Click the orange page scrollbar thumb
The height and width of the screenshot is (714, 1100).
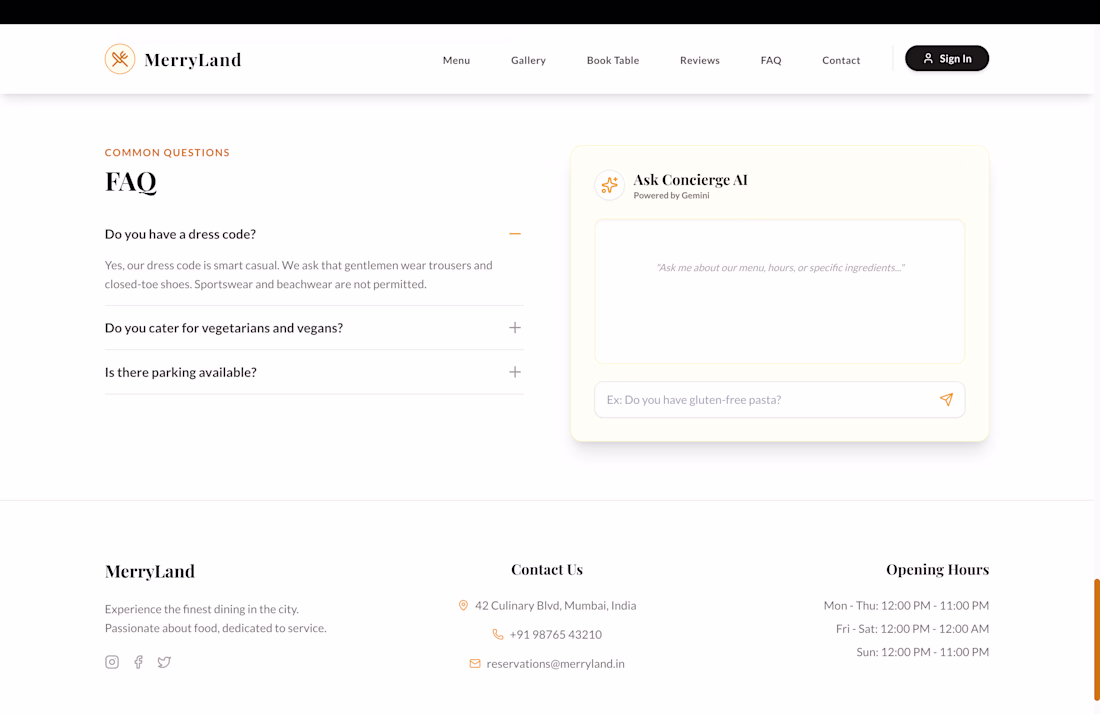click(1096, 640)
